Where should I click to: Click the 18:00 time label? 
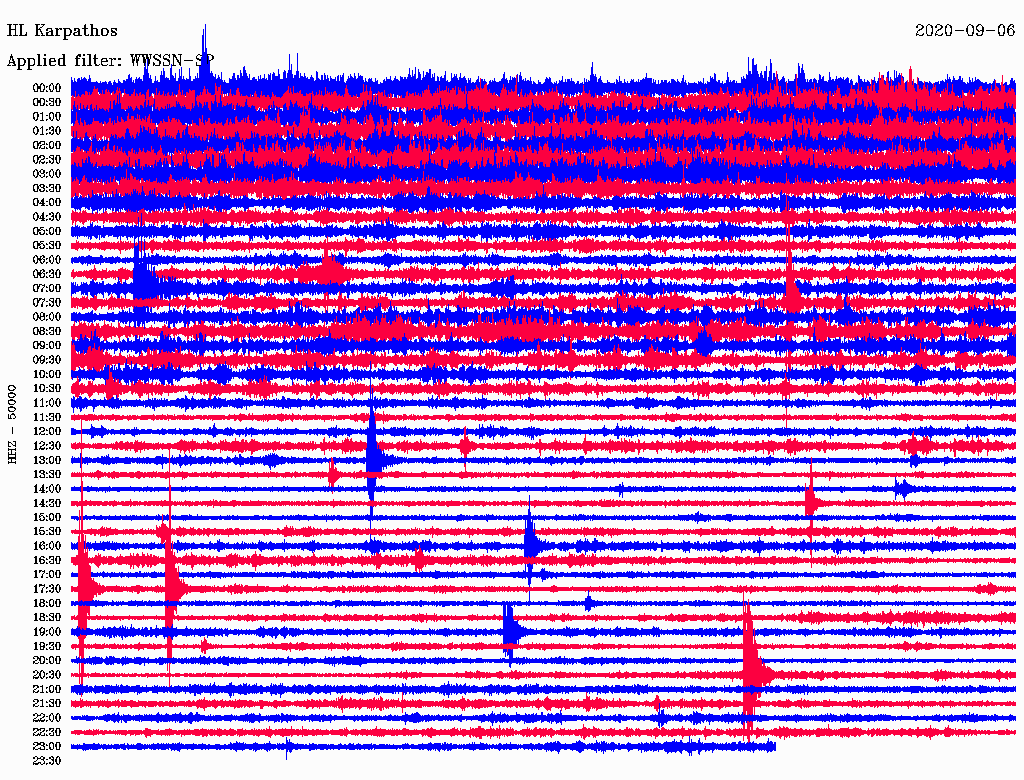[x=47, y=604]
